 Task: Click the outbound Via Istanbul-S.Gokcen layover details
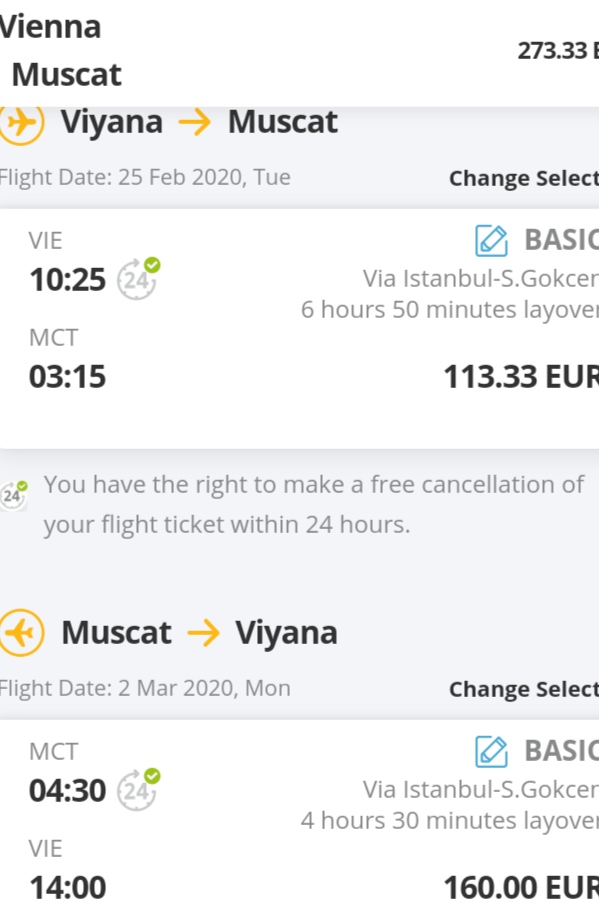pyautogui.click(x=480, y=279)
